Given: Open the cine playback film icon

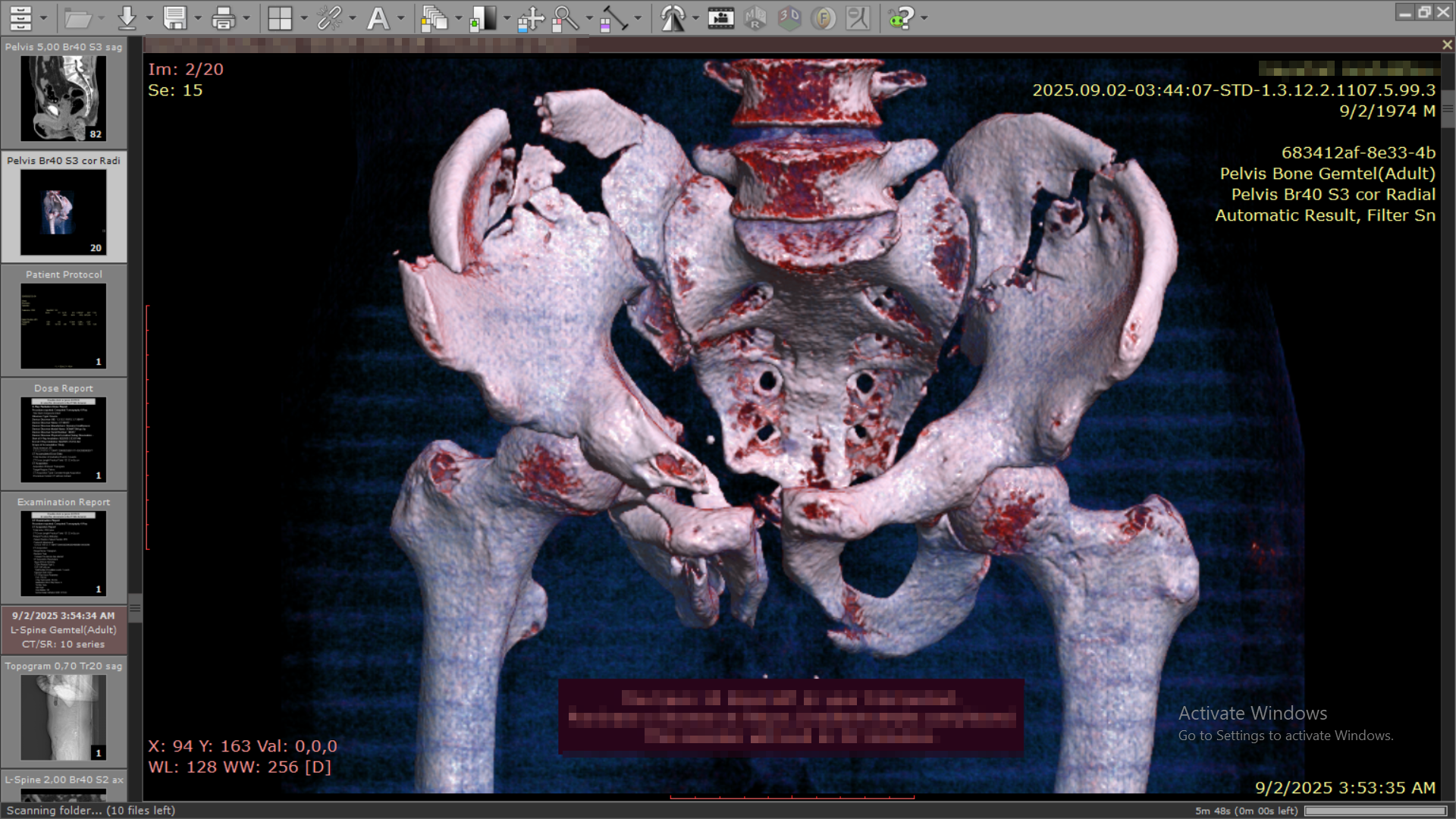Looking at the screenshot, I should [x=720, y=17].
